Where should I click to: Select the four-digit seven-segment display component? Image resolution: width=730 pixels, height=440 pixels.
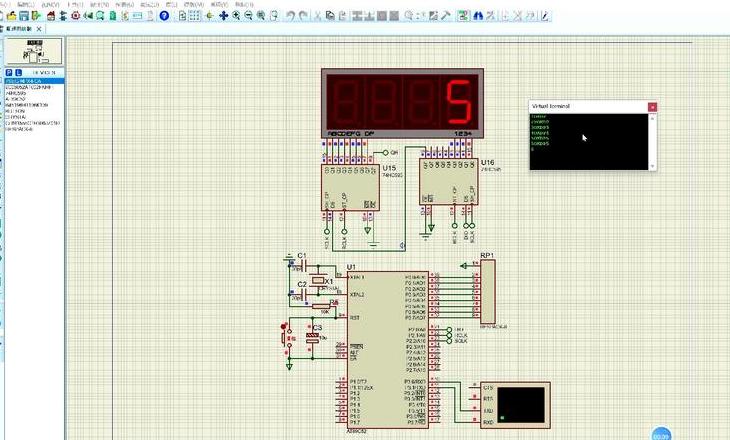pos(402,103)
